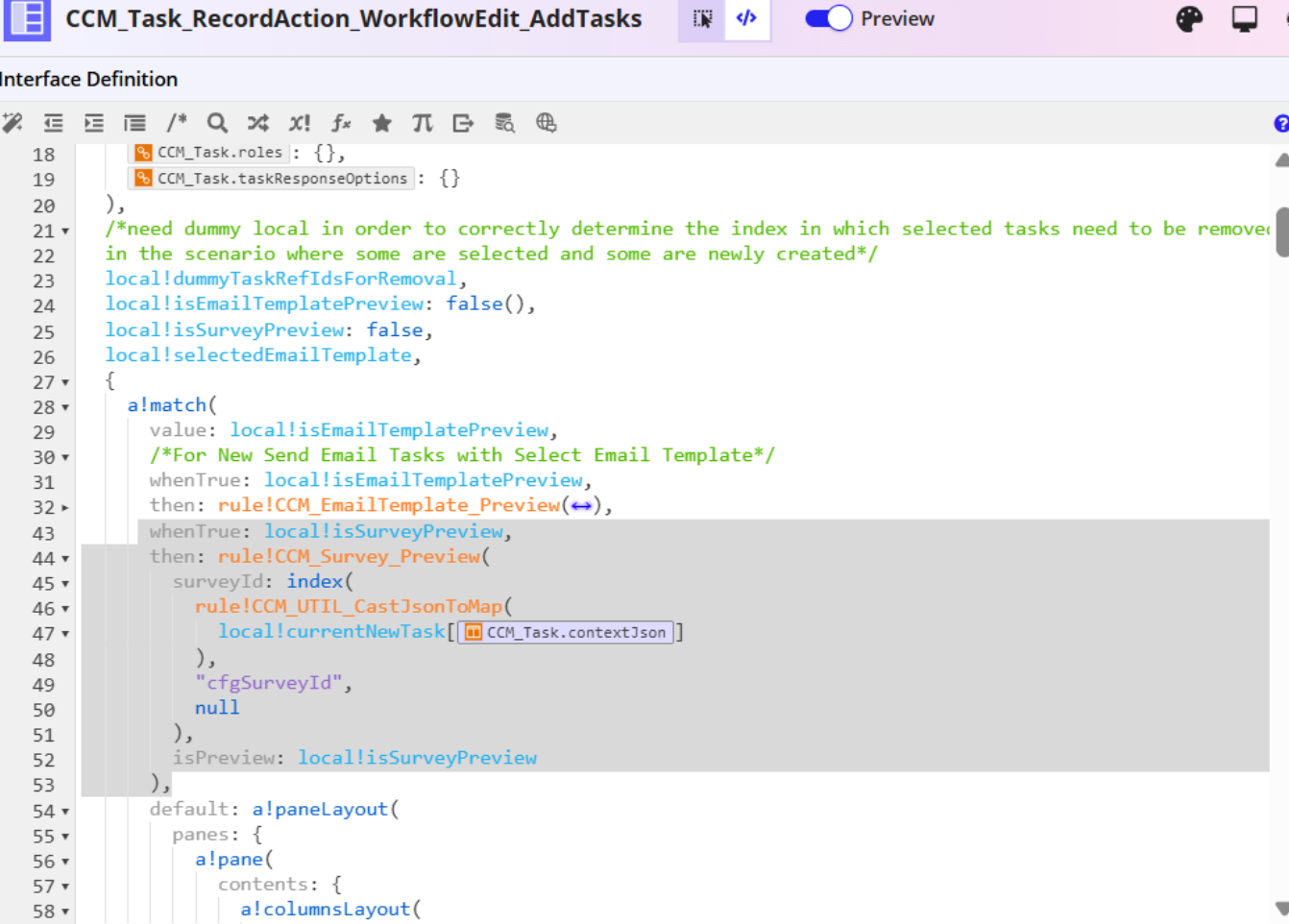The image size is (1289, 924).
Task: Click the editor vertical scrollbar thumb
Action: pos(1281,231)
